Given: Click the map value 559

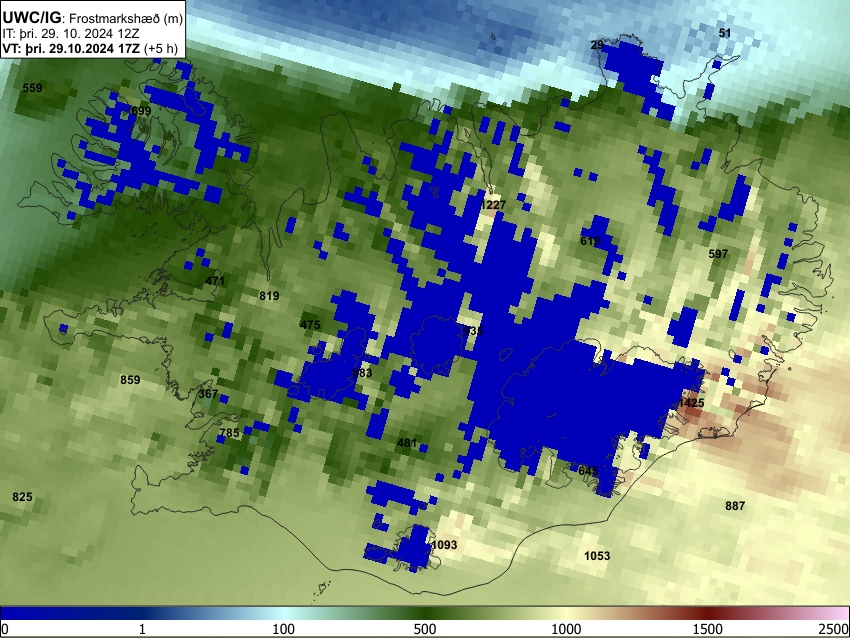Looking at the screenshot, I should (33, 88).
